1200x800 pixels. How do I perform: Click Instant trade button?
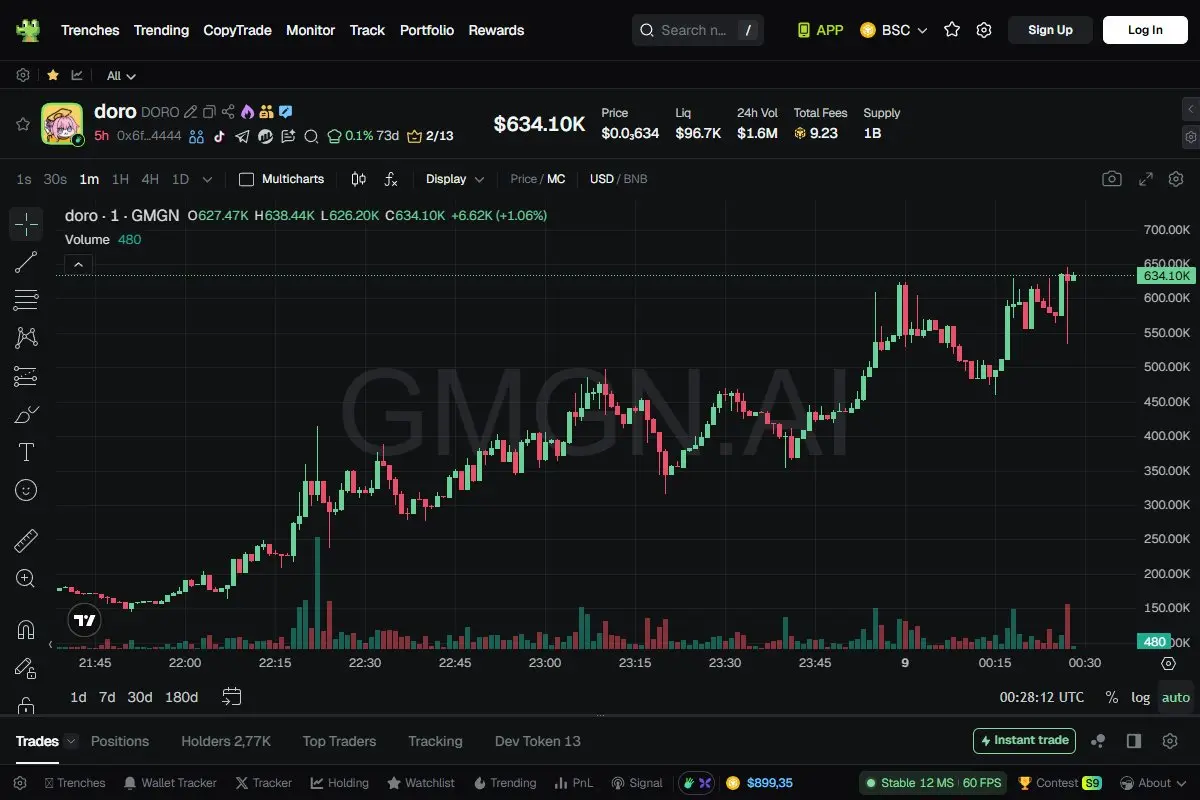pos(1024,741)
